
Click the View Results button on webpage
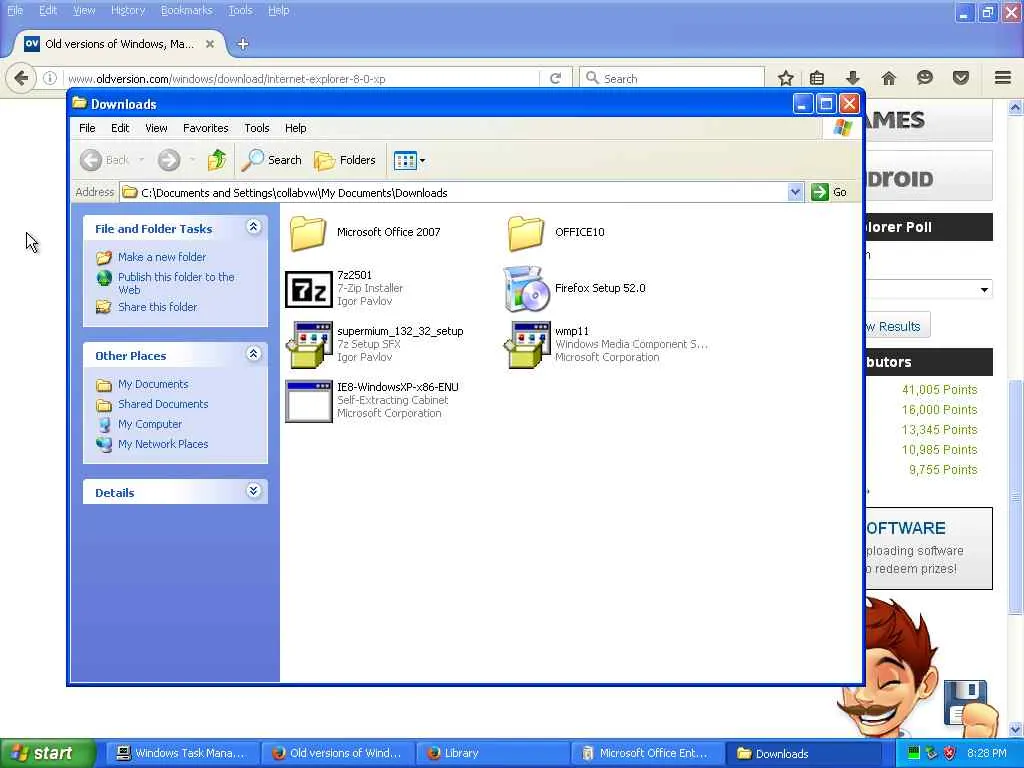tap(897, 326)
